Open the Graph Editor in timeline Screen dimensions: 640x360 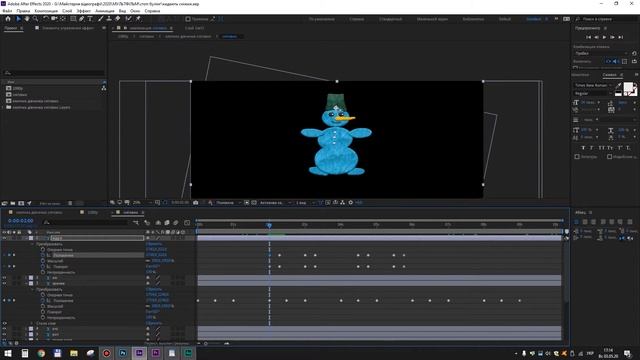click(187, 223)
